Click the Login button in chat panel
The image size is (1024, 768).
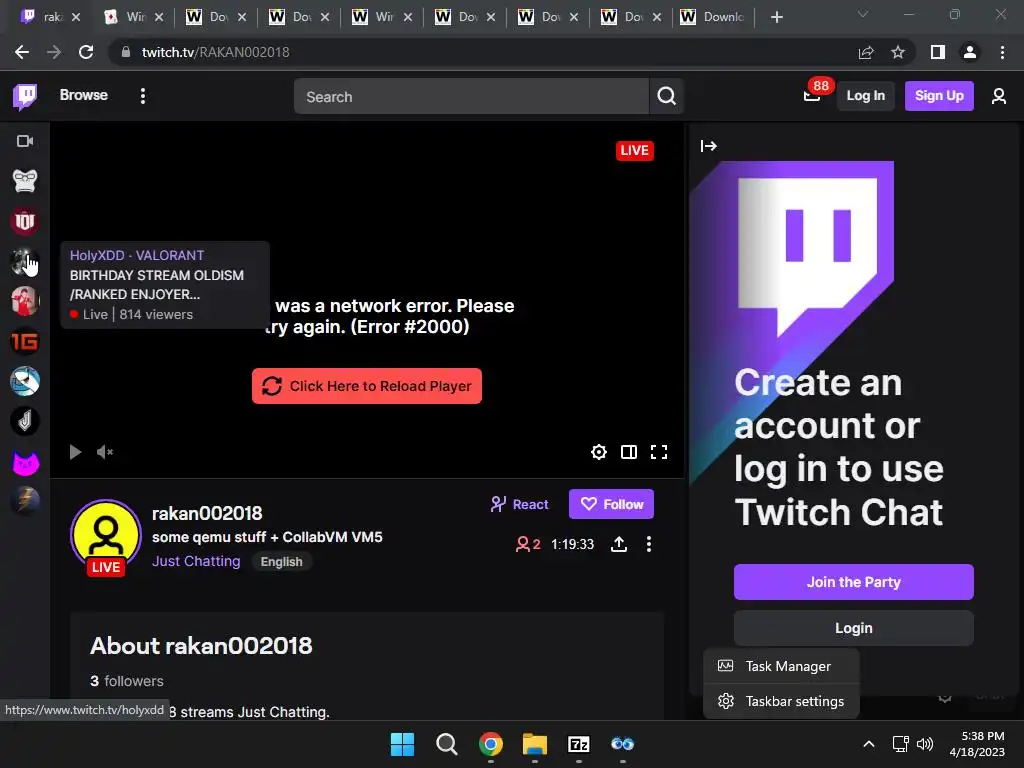[854, 628]
